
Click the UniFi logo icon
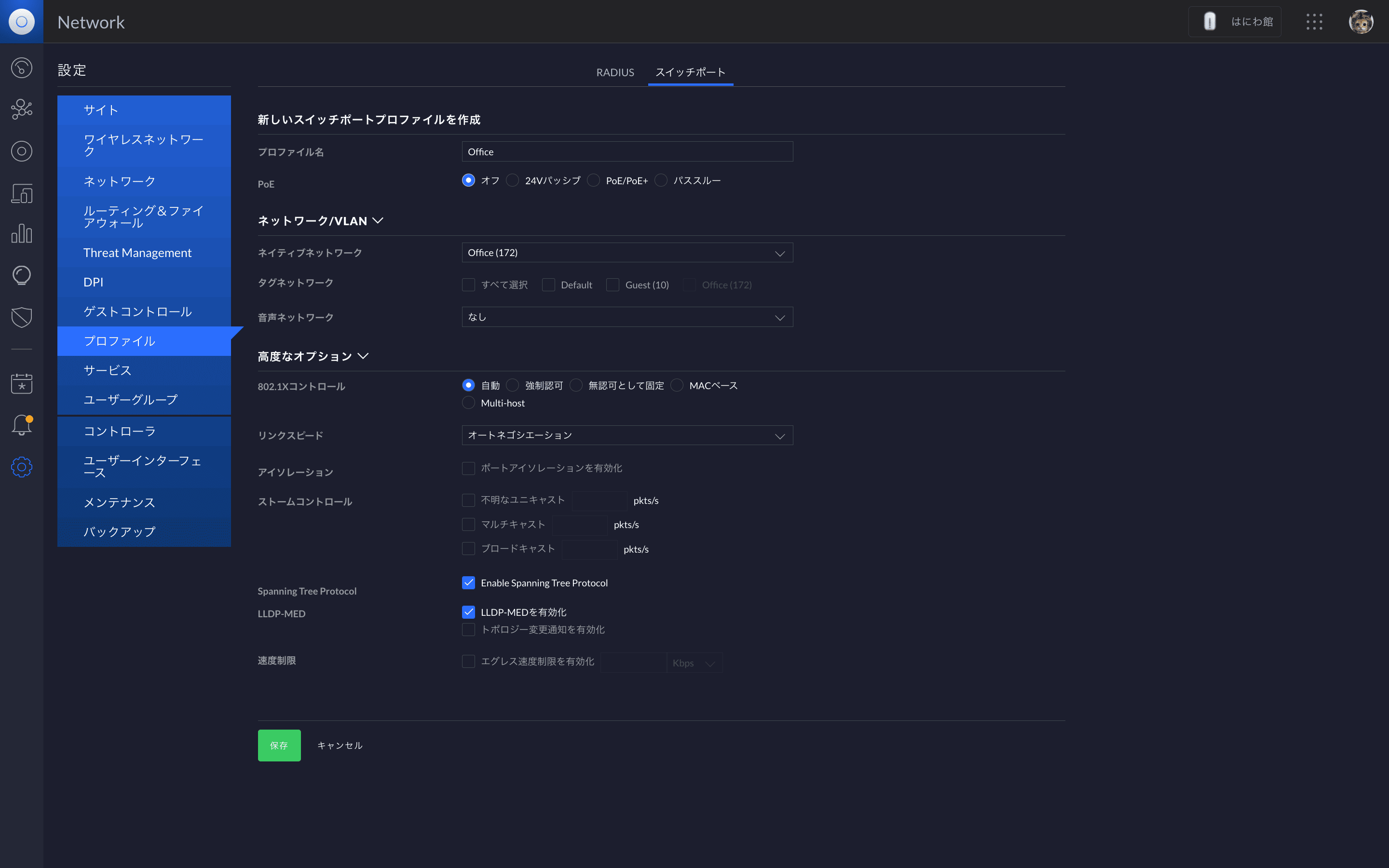tap(21, 22)
